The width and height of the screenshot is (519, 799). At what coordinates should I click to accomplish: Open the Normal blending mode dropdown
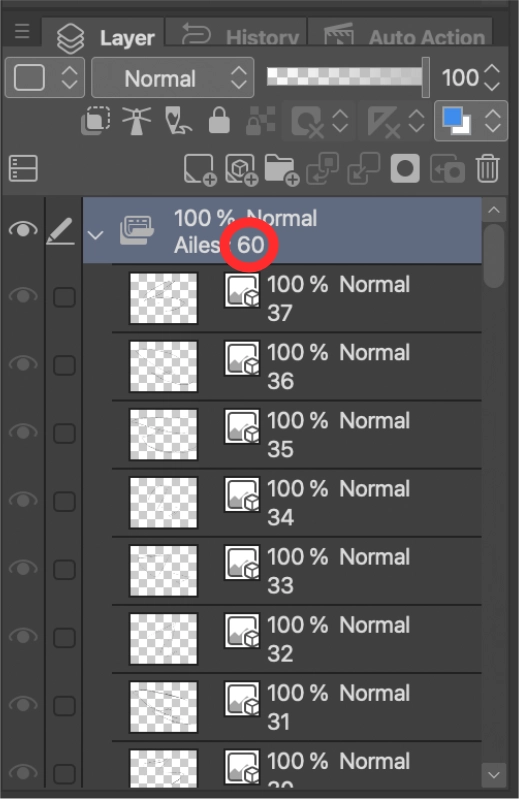click(x=173, y=78)
